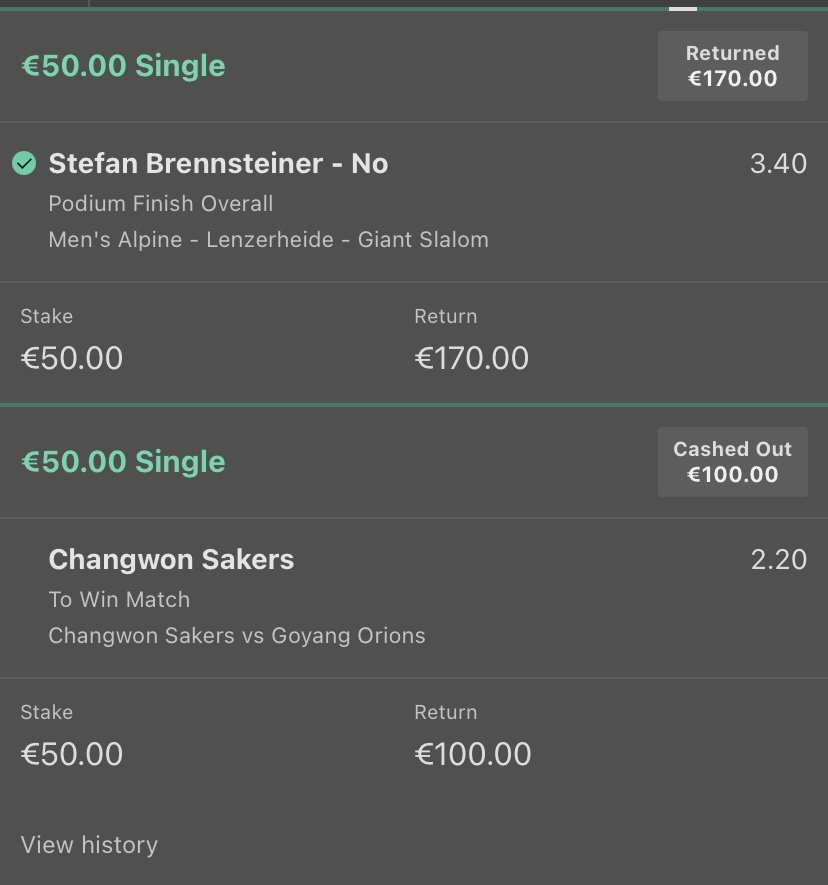Click the green checkmark beside Stefan Brennsteiner
This screenshot has width=828, height=885.
(x=24, y=163)
